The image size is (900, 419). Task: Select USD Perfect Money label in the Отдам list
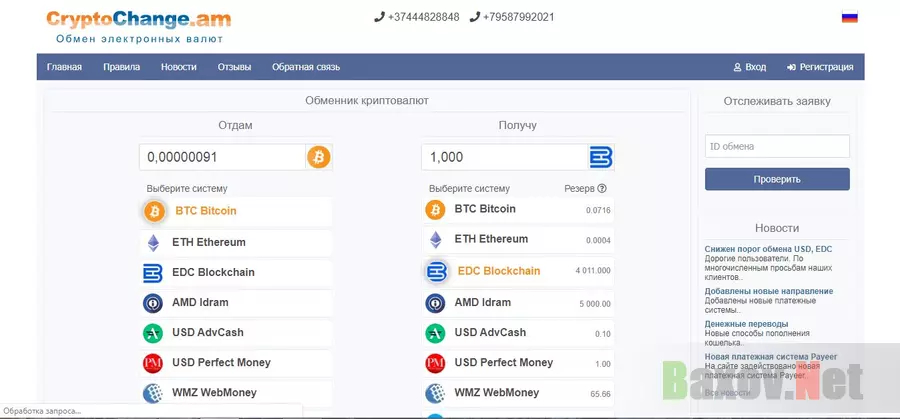pos(222,363)
